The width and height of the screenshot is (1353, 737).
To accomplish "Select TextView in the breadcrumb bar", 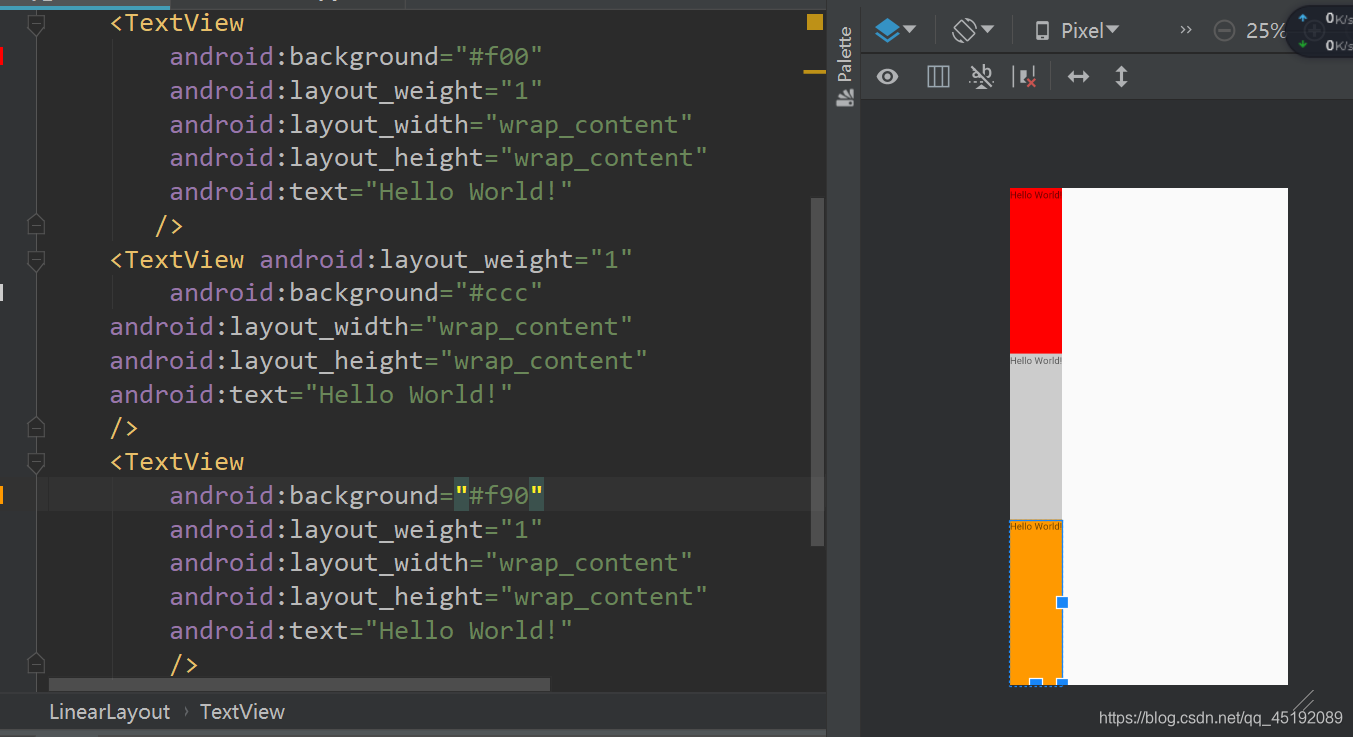I will [x=242, y=712].
